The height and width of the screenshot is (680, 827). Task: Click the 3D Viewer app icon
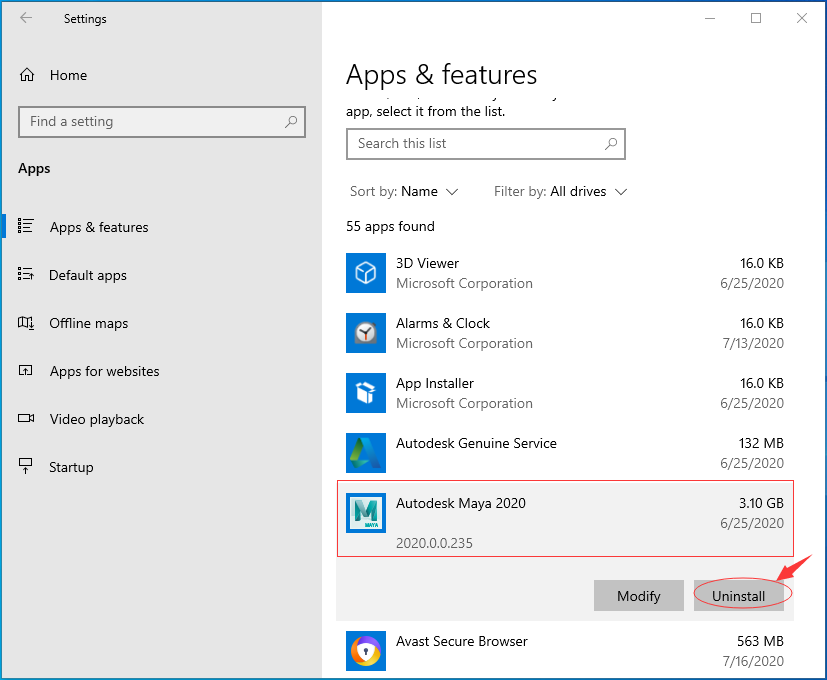(x=366, y=273)
